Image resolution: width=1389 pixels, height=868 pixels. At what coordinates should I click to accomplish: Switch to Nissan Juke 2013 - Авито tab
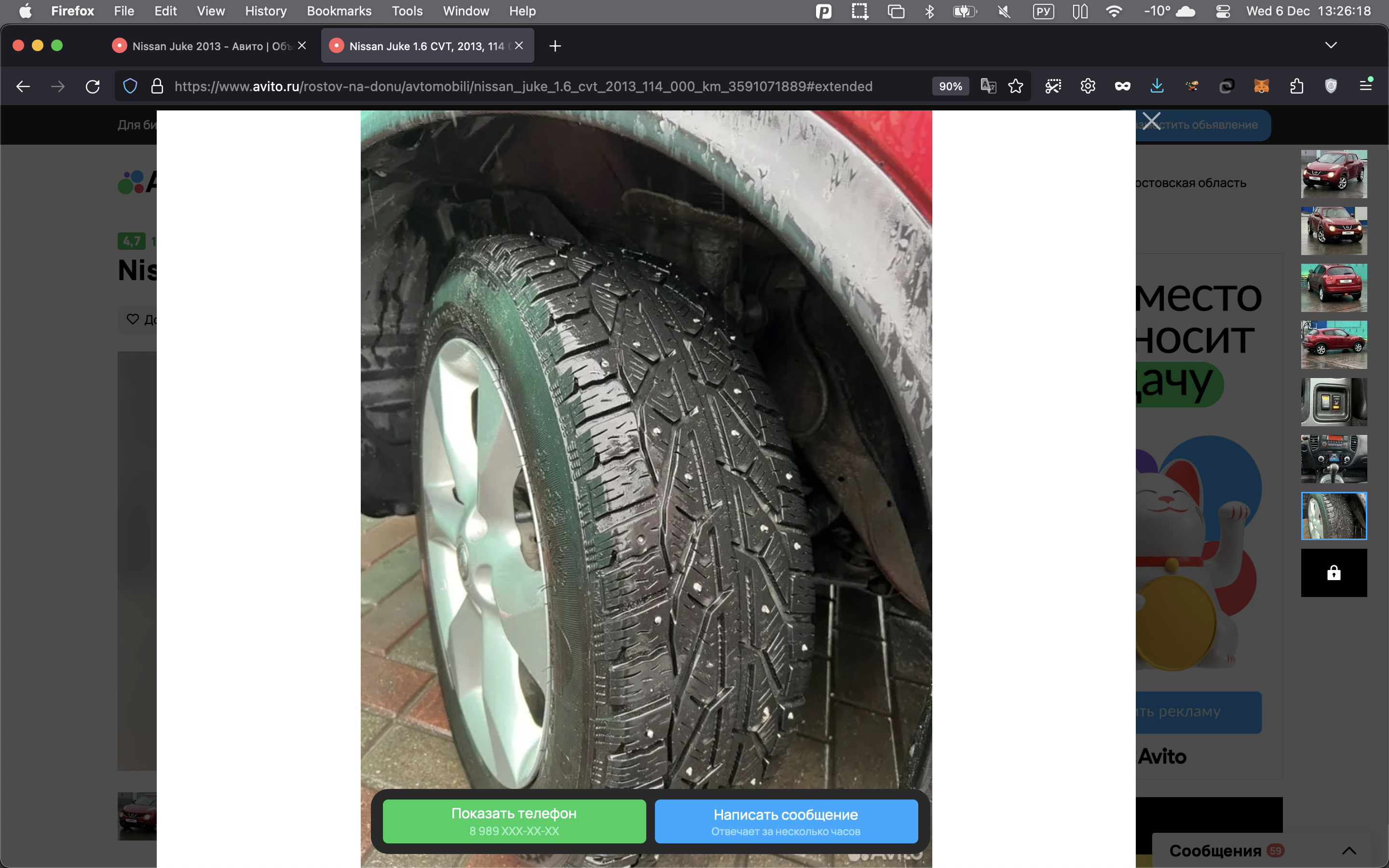point(211,46)
